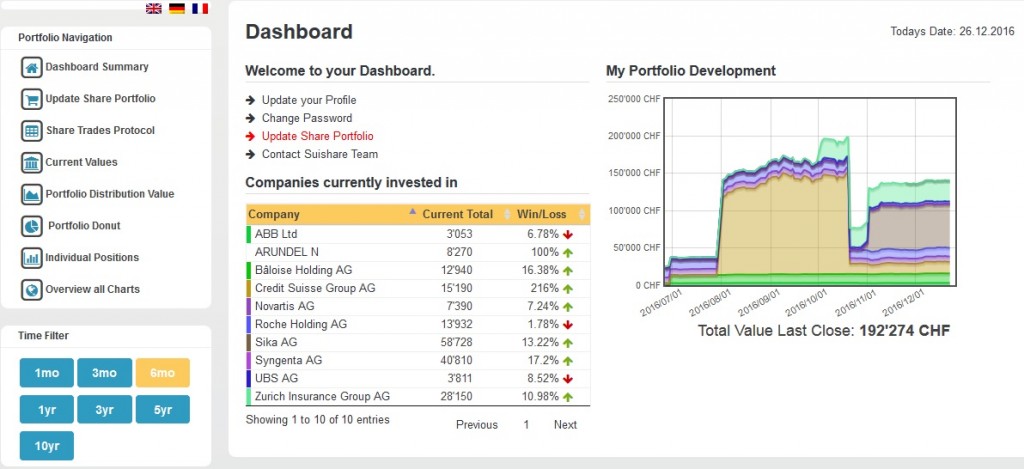Select the Portfolio Distribution Value chart icon
This screenshot has height=469, width=1024.
31,194
